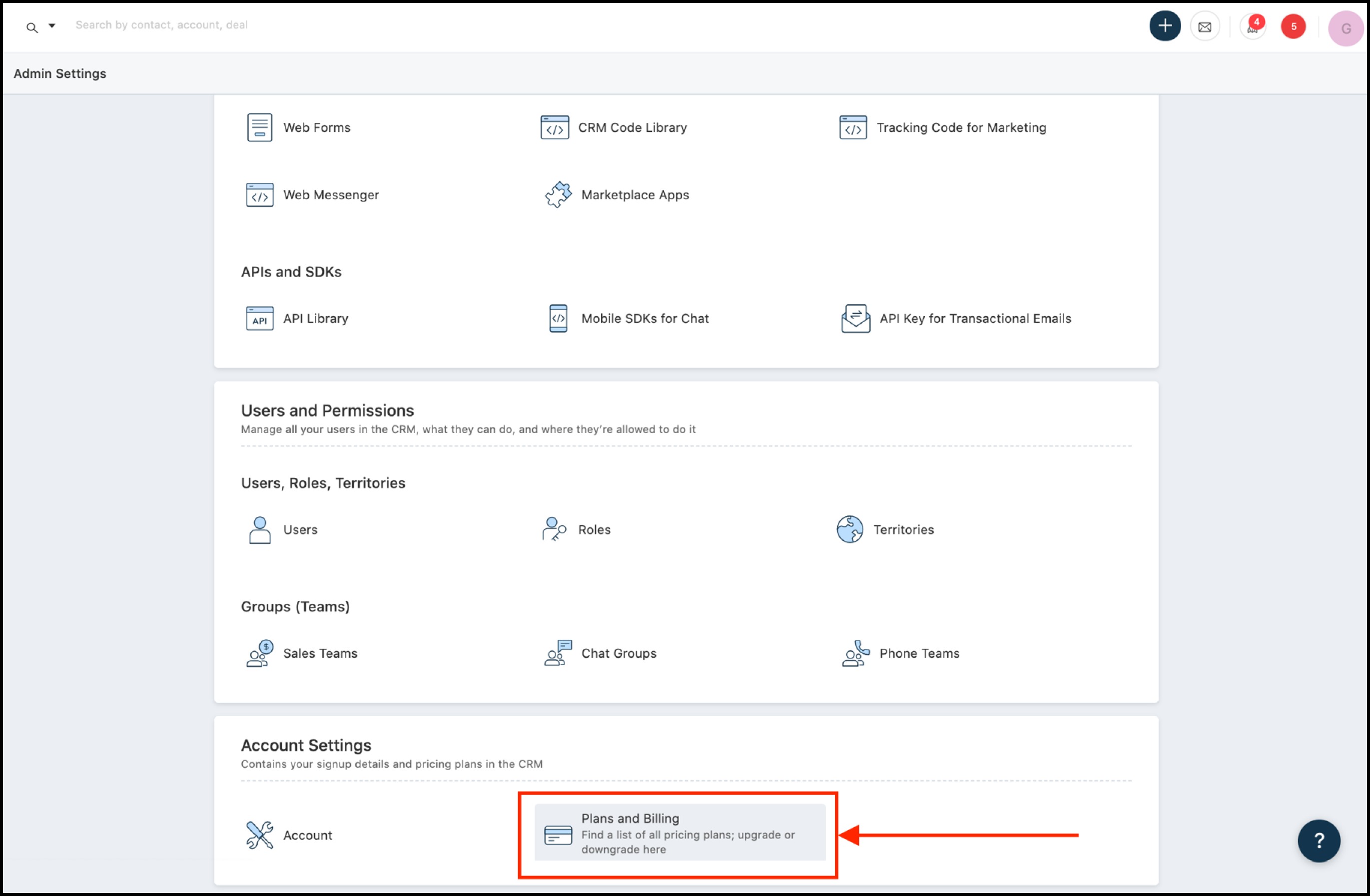
Task: Open the Account settings link
Action: tap(307, 835)
